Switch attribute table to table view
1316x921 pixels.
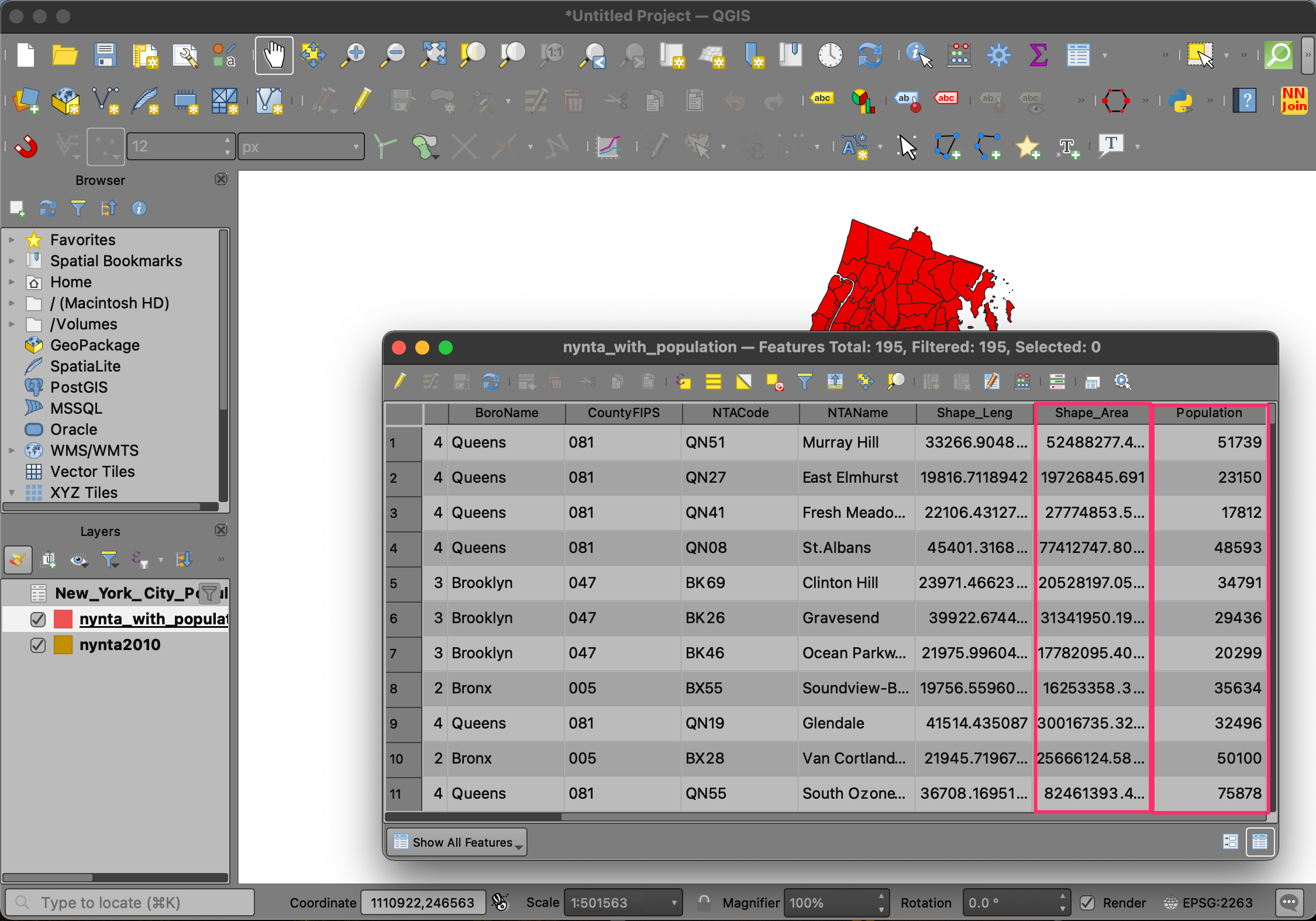pyautogui.click(x=1259, y=841)
